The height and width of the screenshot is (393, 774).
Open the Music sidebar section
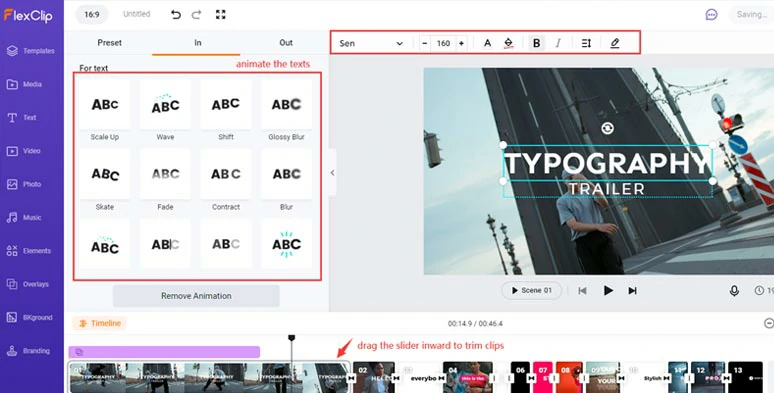point(24,218)
